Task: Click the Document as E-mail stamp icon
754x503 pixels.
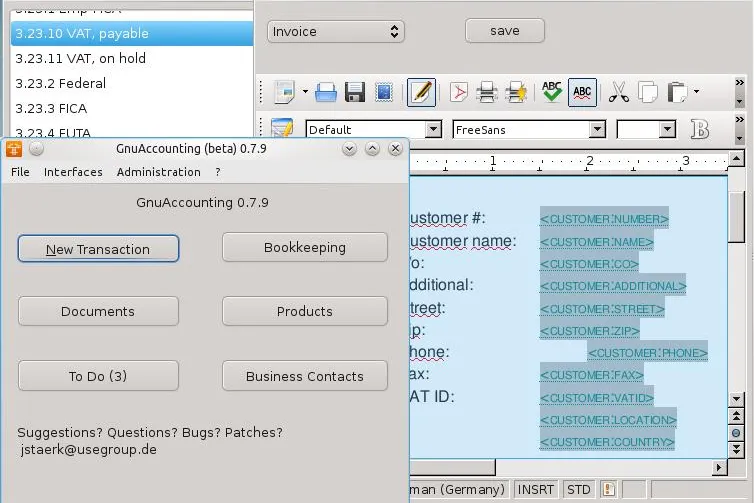Action: click(384, 92)
